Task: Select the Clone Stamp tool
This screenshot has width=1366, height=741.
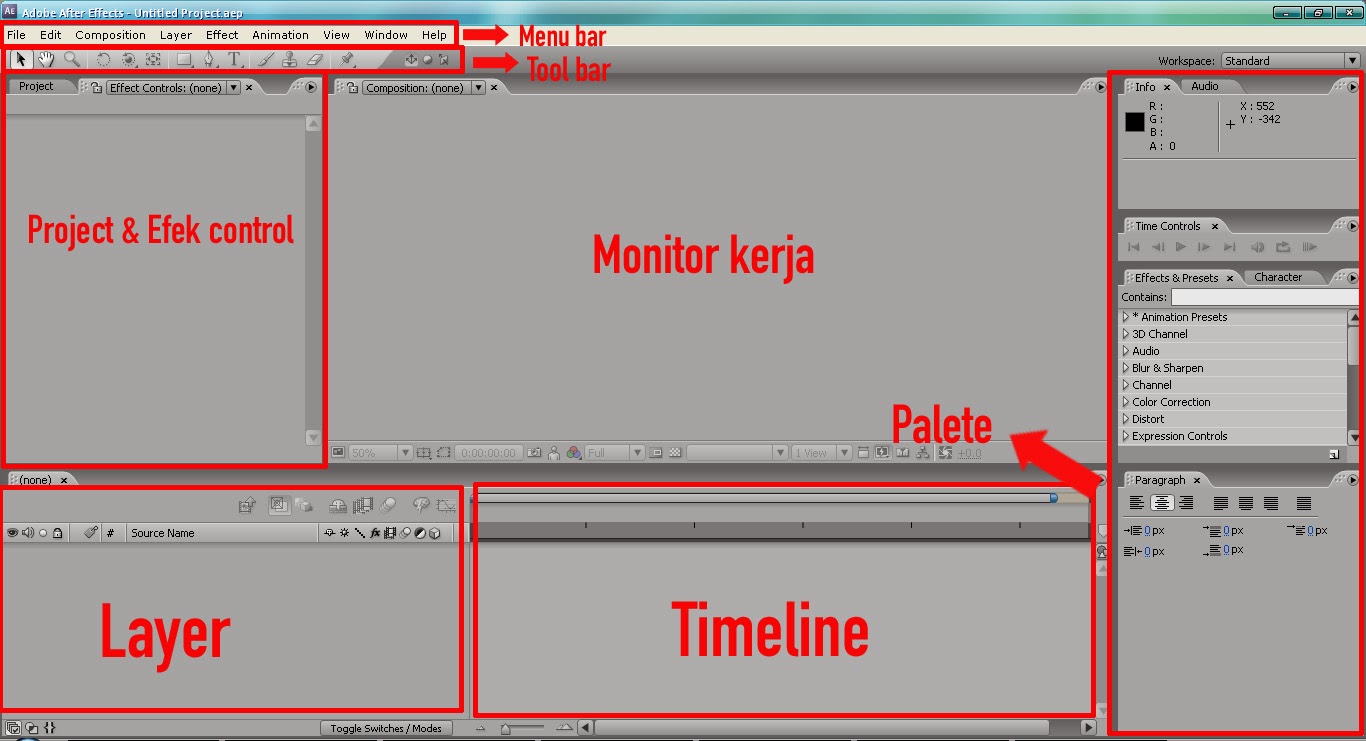Action: click(289, 59)
